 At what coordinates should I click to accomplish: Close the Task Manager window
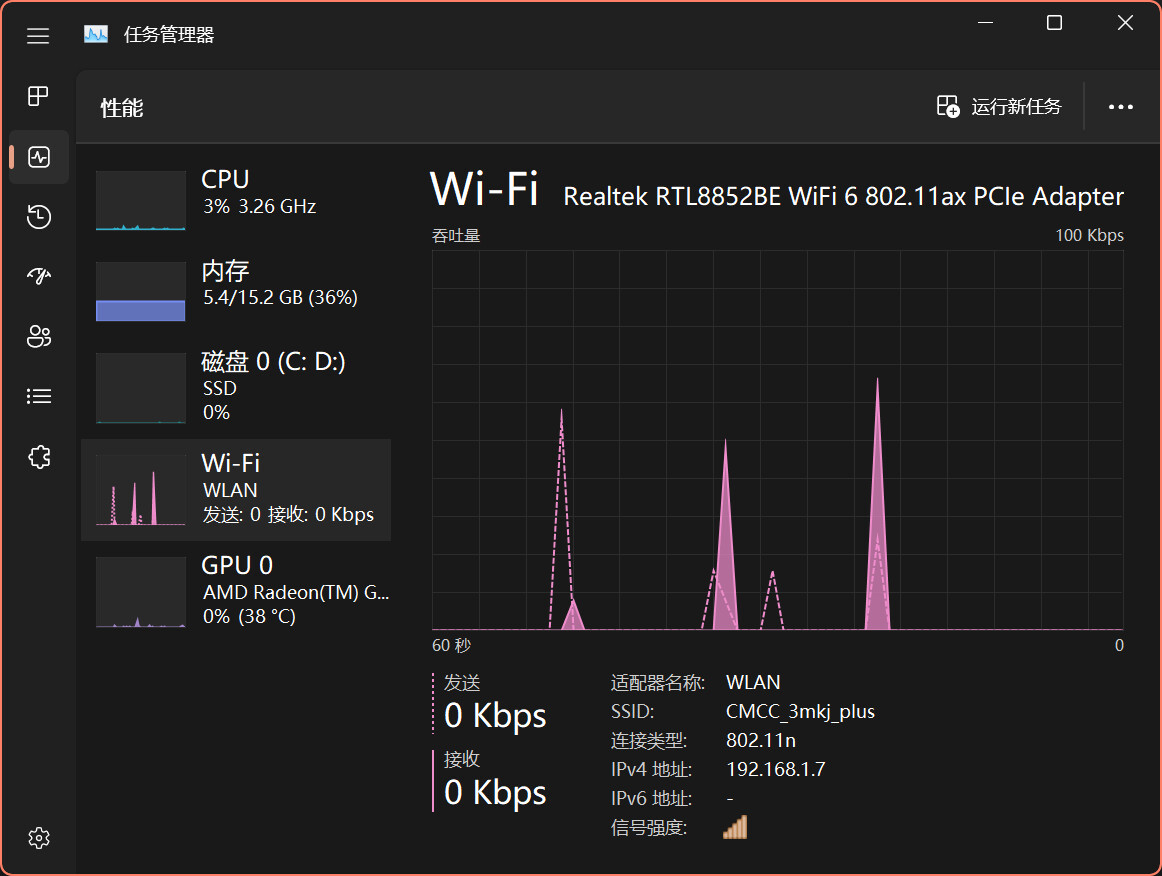point(1125,23)
